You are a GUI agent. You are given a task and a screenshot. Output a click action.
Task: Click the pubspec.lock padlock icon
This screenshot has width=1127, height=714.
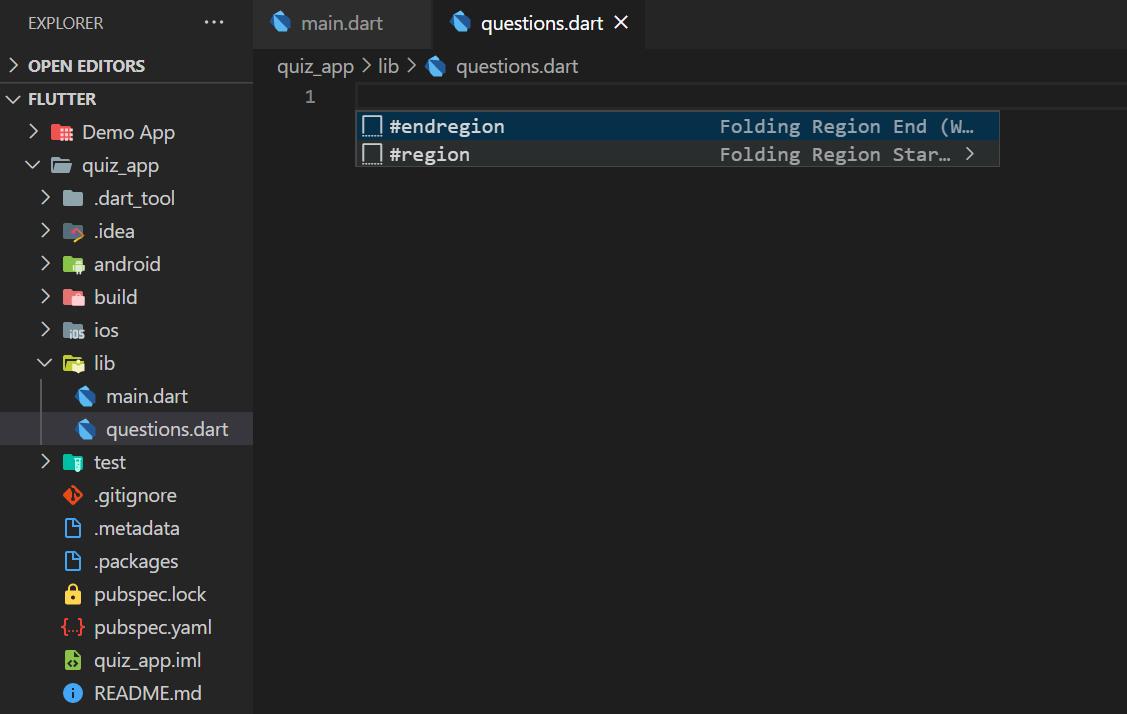tap(73, 595)
